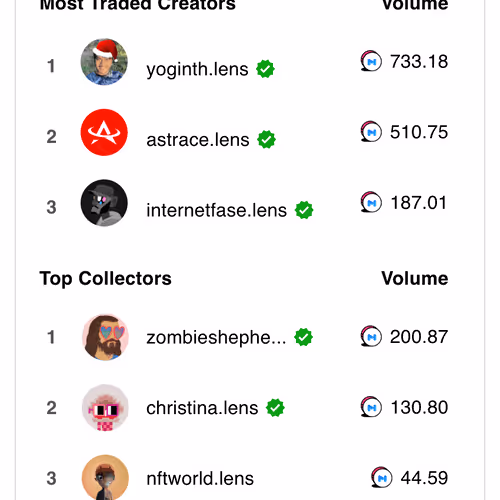Open yoginth.lens profile avatar with Santa hat
Viewport: 500px width, 500px height.
(x=104, y=62)
